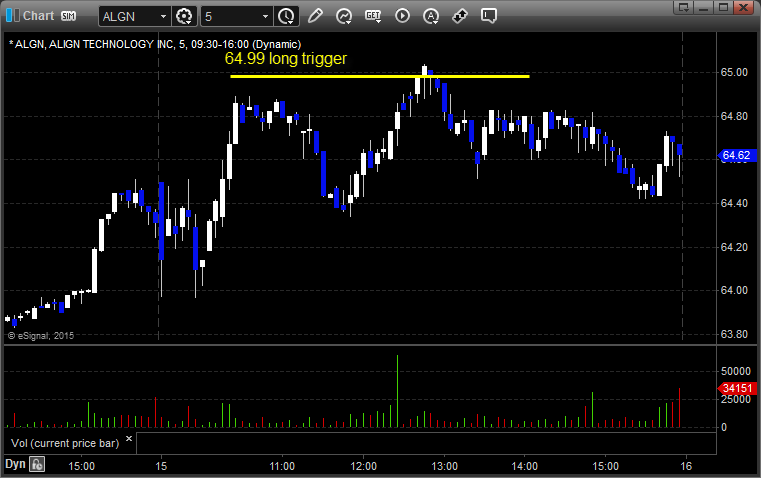
Task: Open the alerts 'A' circle menu
Action: click(x=431, y=16)
